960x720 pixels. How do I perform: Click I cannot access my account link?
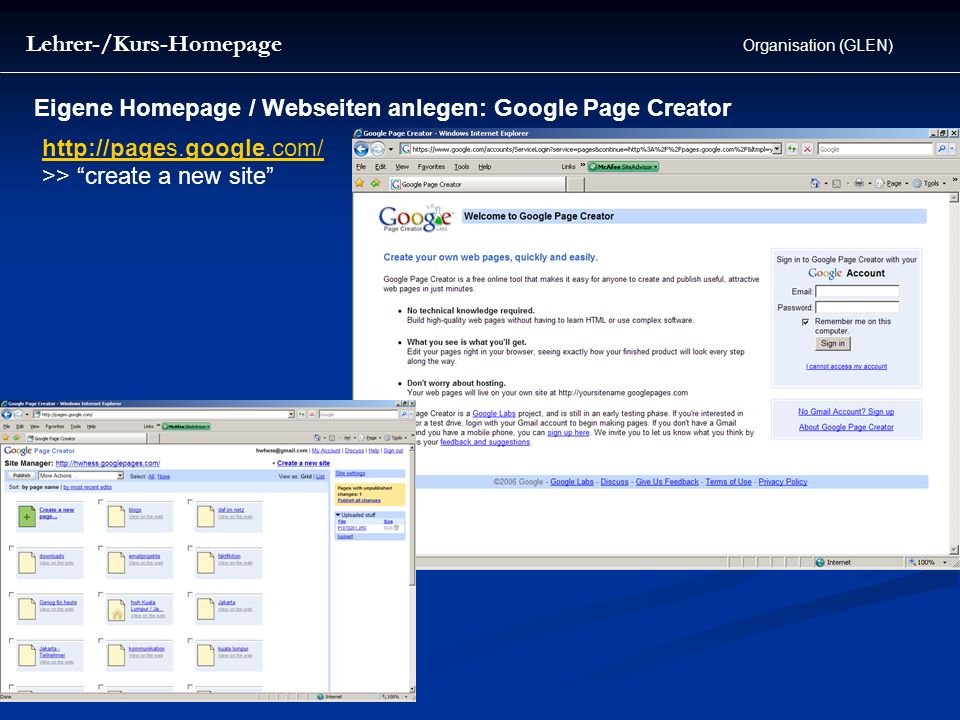point(846,367)
